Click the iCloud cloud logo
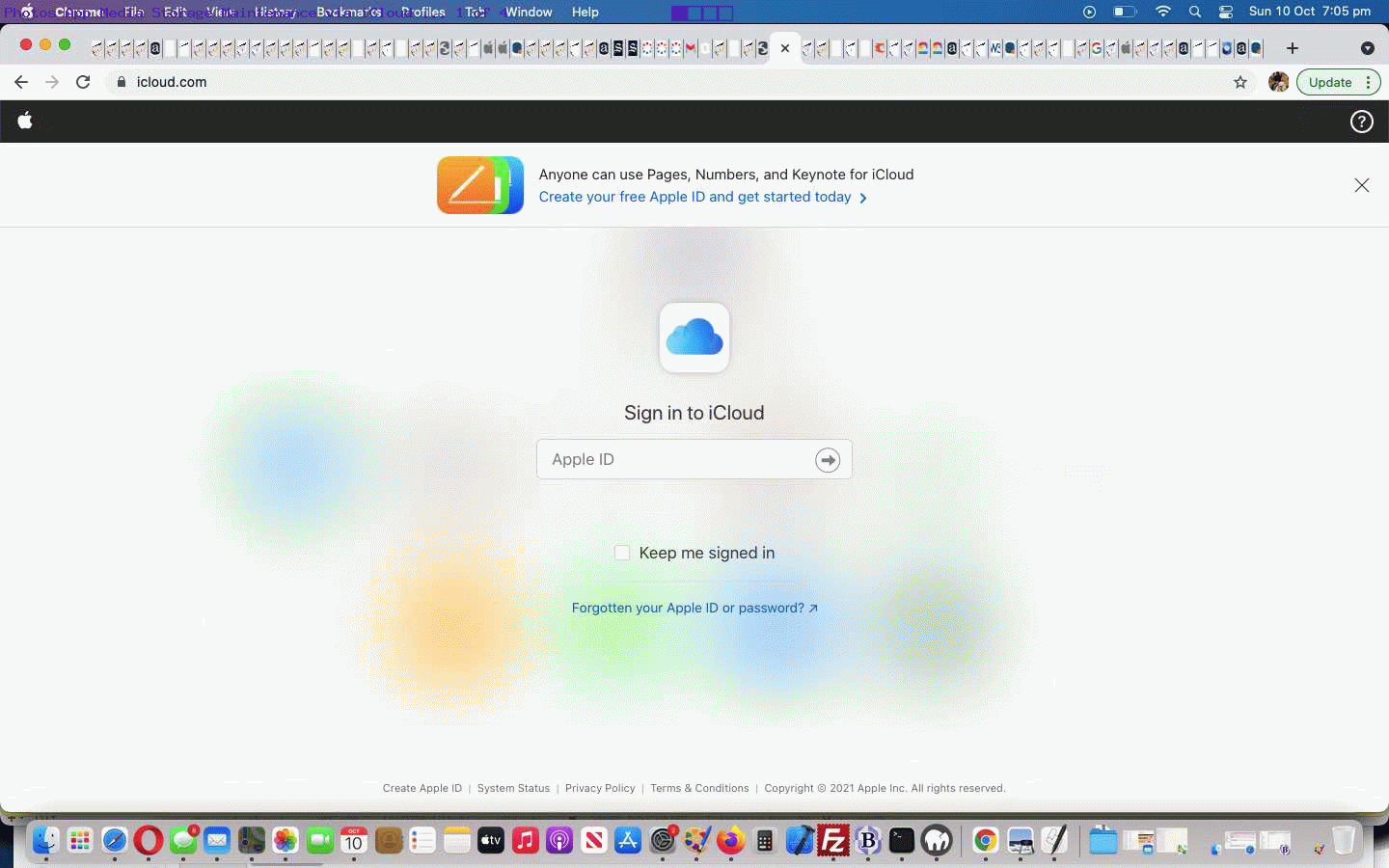The width and height of the screenshot is (1389, 868). click(694, 338)
